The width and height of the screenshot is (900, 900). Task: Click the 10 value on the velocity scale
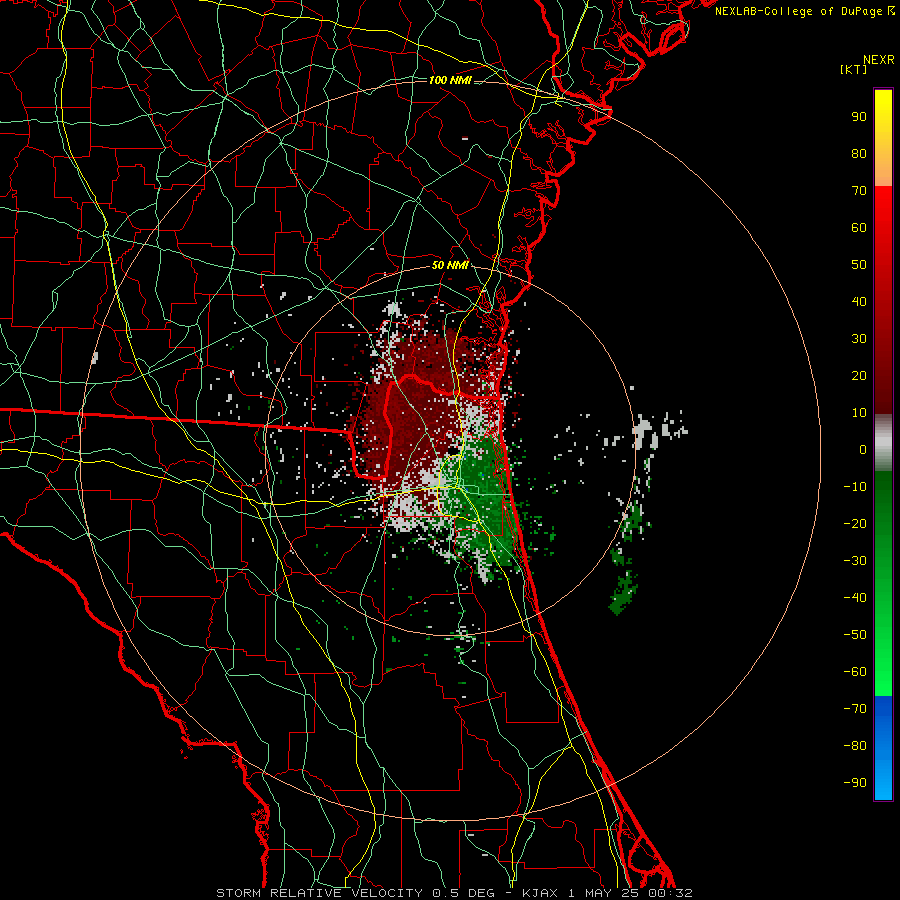tap(859, 413)
